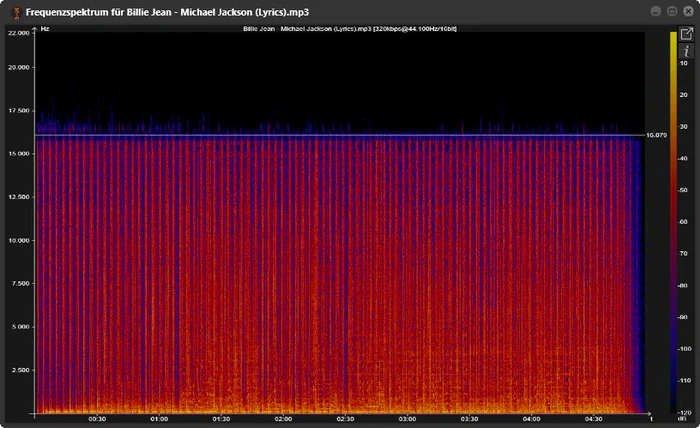The width and height of the screenshot is (700, 428).
Task: Click the application icon in the title bar
Action: tap(16, 12)
